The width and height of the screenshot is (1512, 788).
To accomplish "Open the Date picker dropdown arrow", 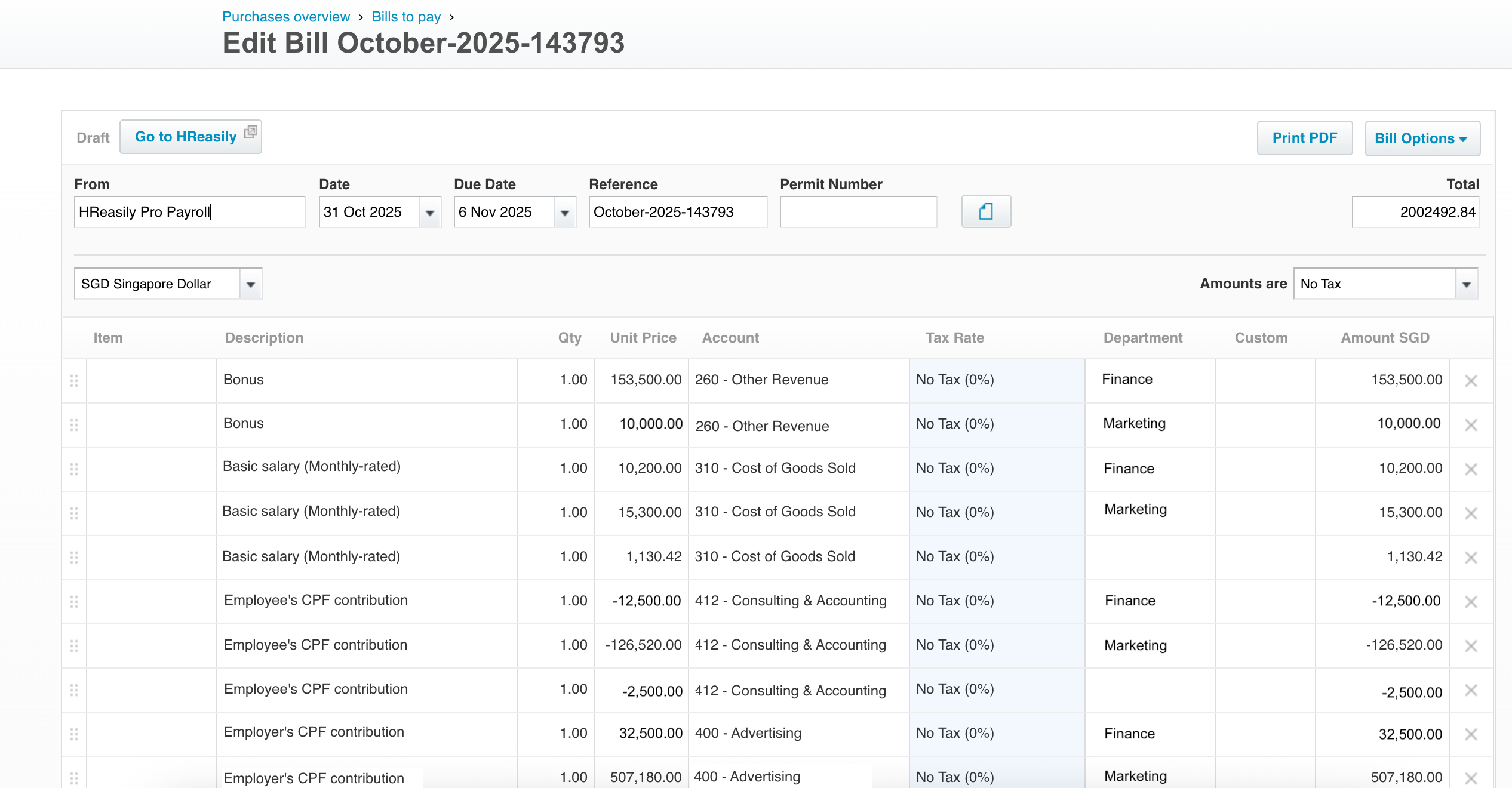I will pyautogui.click(x=429, y=213).
